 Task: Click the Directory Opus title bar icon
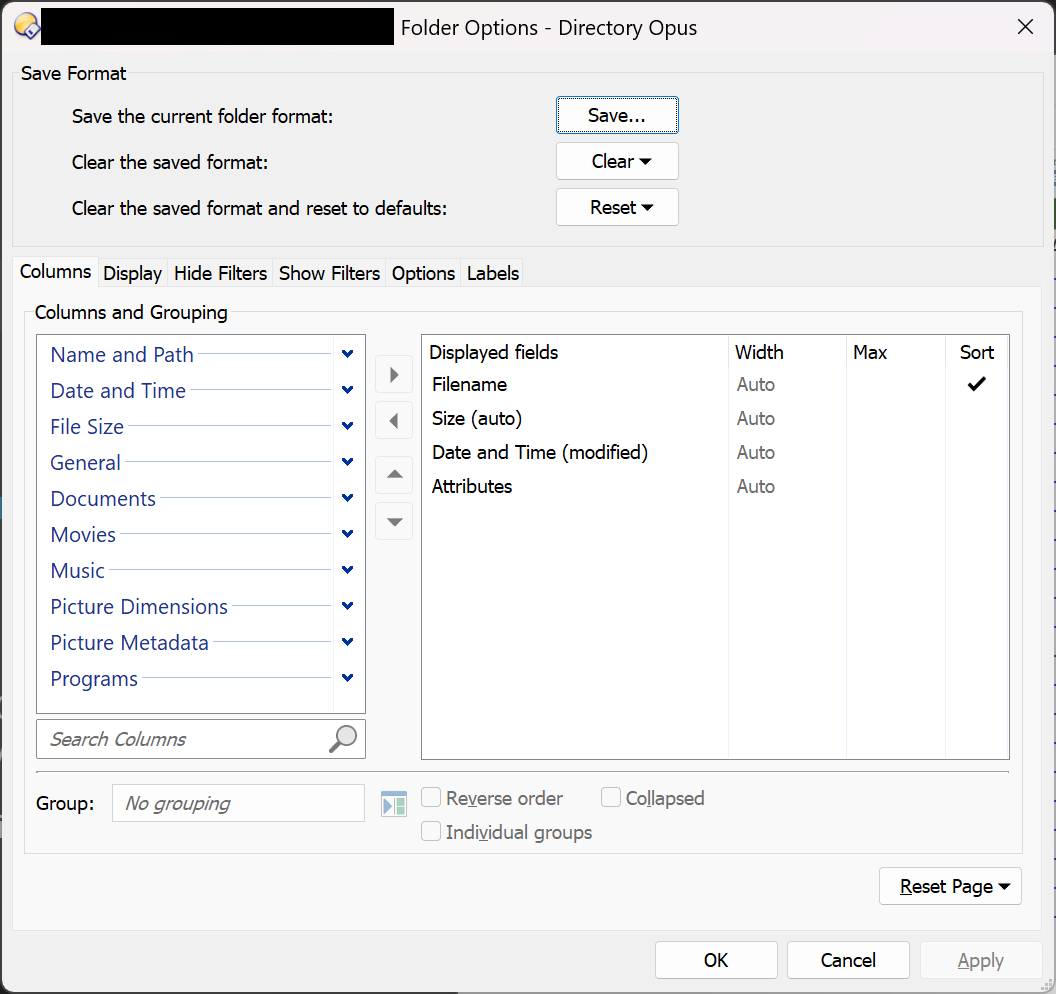(26, 27)
